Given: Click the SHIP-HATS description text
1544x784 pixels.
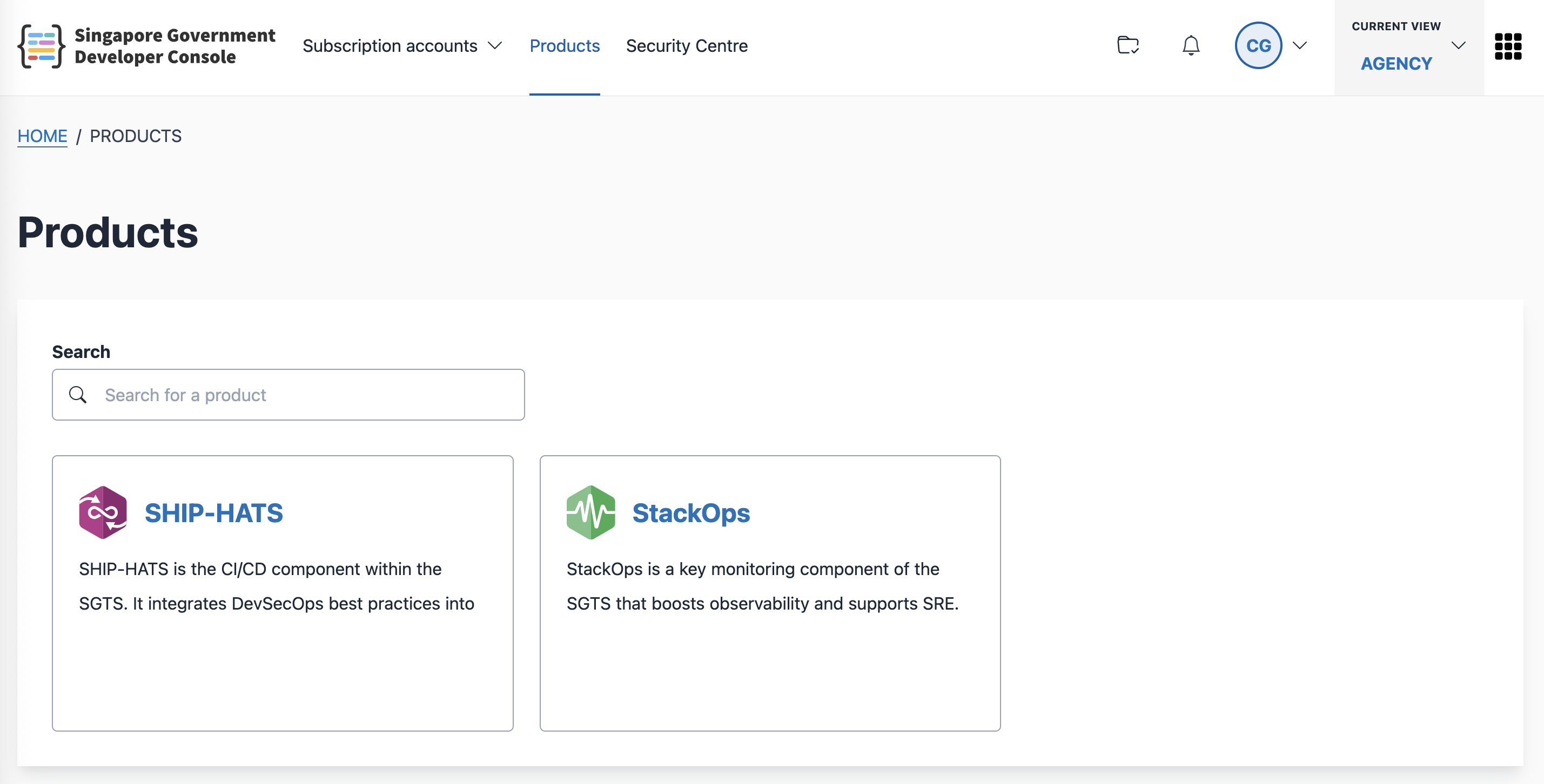Looking at the screenshot, I should pos(276,586).
